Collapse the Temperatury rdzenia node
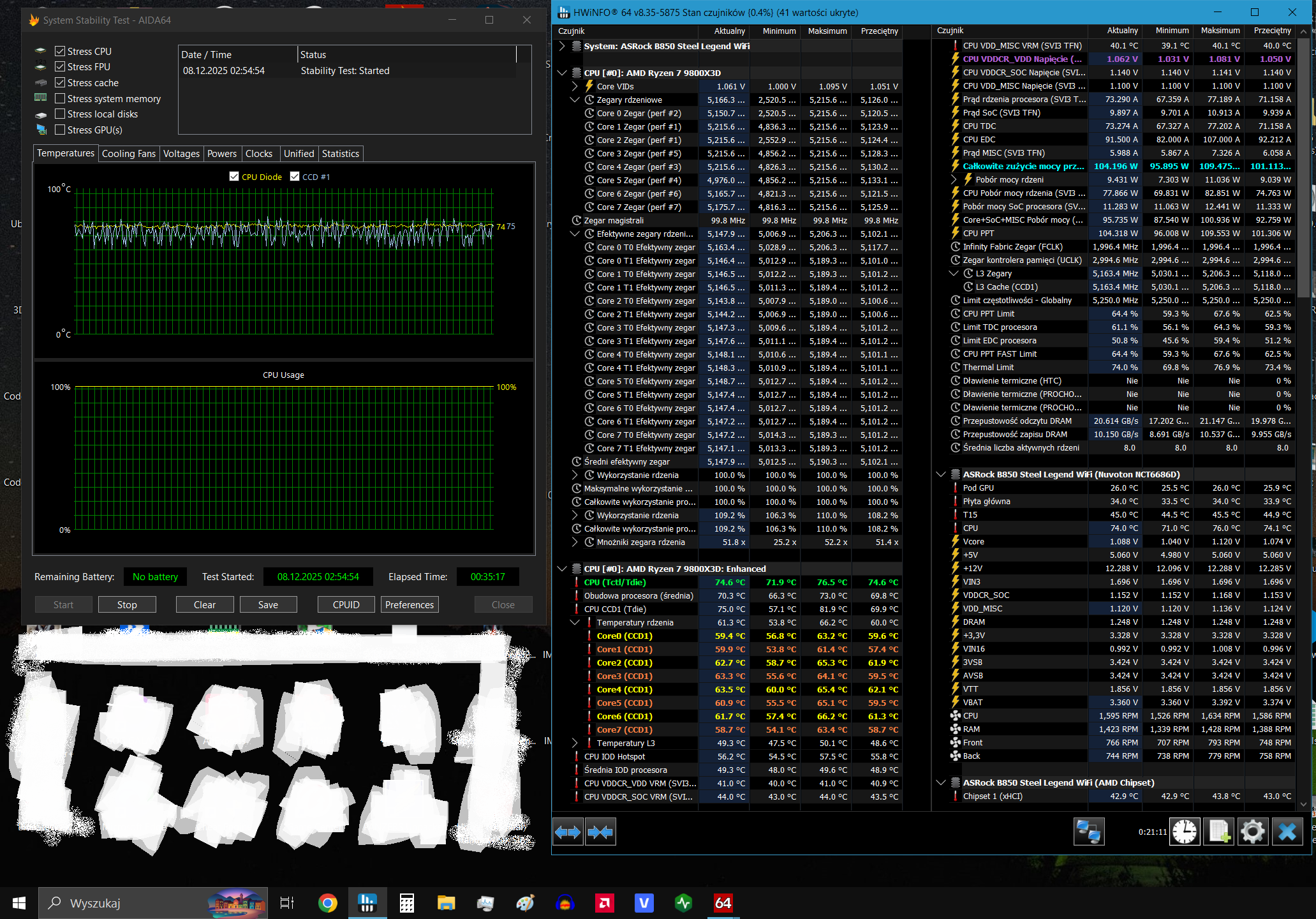Screen dimensions: 1316x919 575,622
